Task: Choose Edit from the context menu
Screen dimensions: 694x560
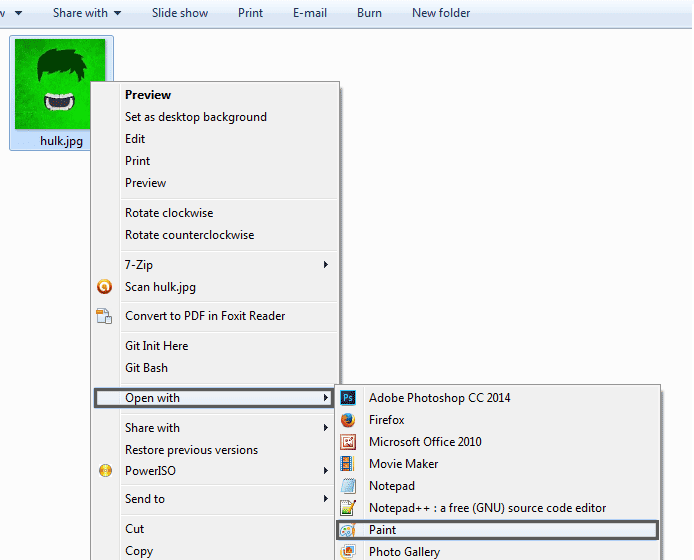Action: [135, 139]
